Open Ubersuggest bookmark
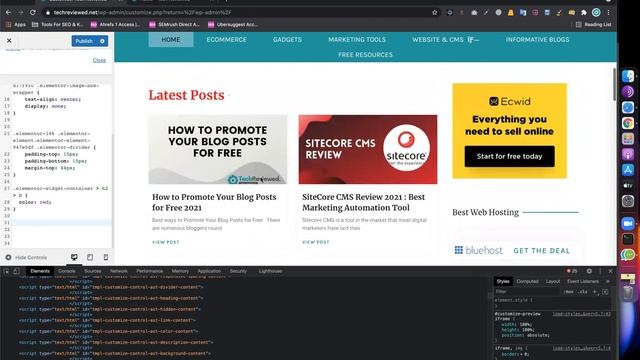This screenshot has height=360, width=640. coord(233,24)
